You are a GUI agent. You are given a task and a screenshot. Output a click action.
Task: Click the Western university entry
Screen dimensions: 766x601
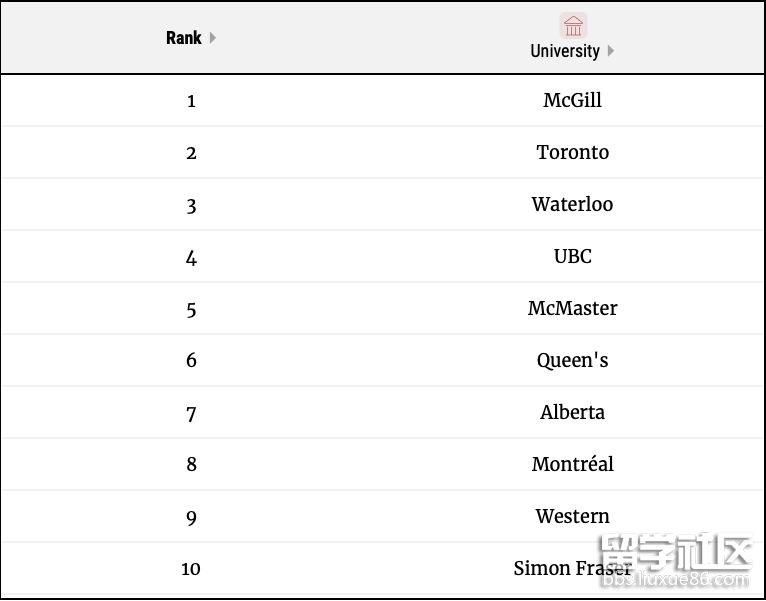(573, 516)
